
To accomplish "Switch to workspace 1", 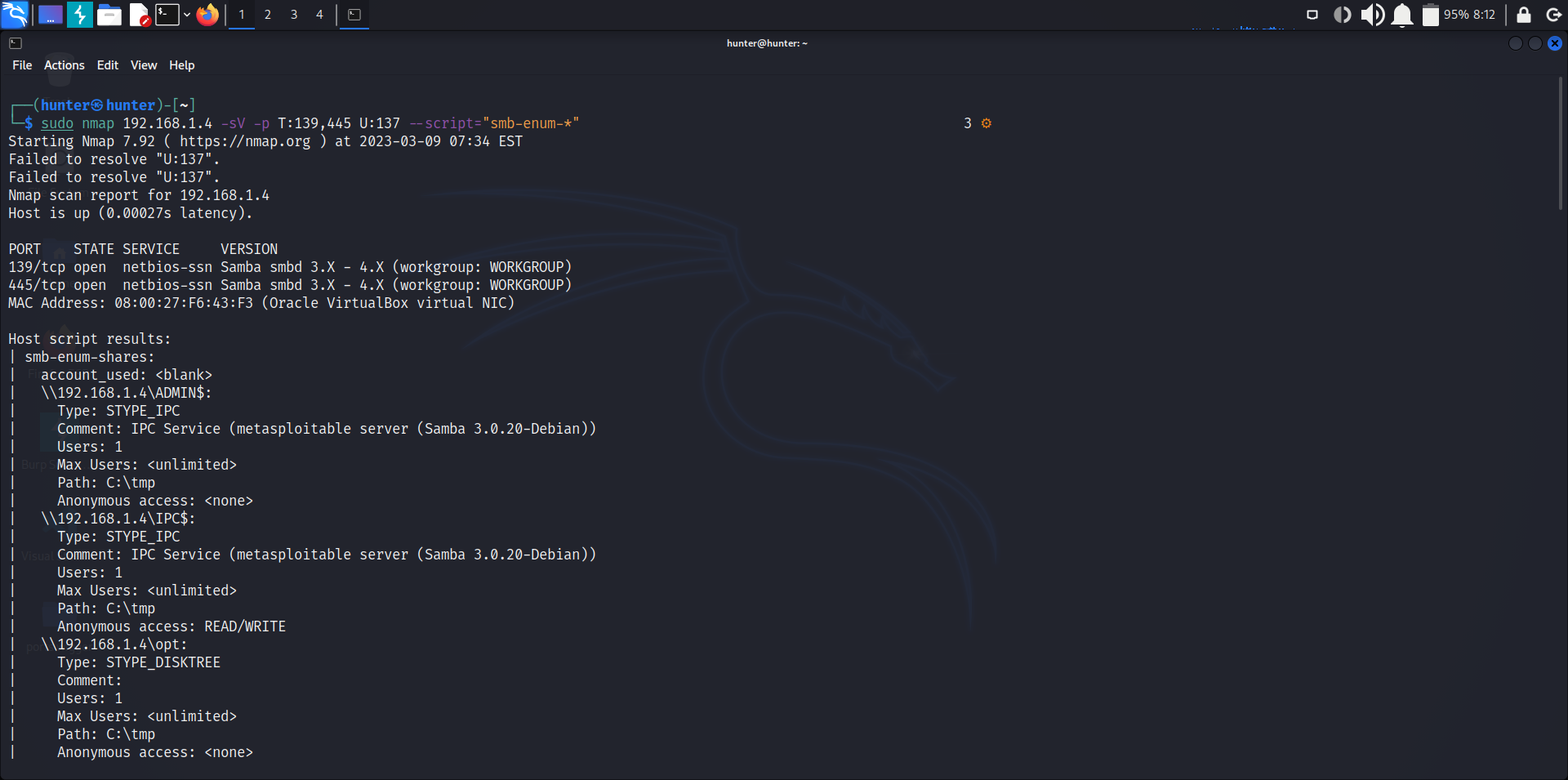I will pyautogui.click(x=242, y=15).
